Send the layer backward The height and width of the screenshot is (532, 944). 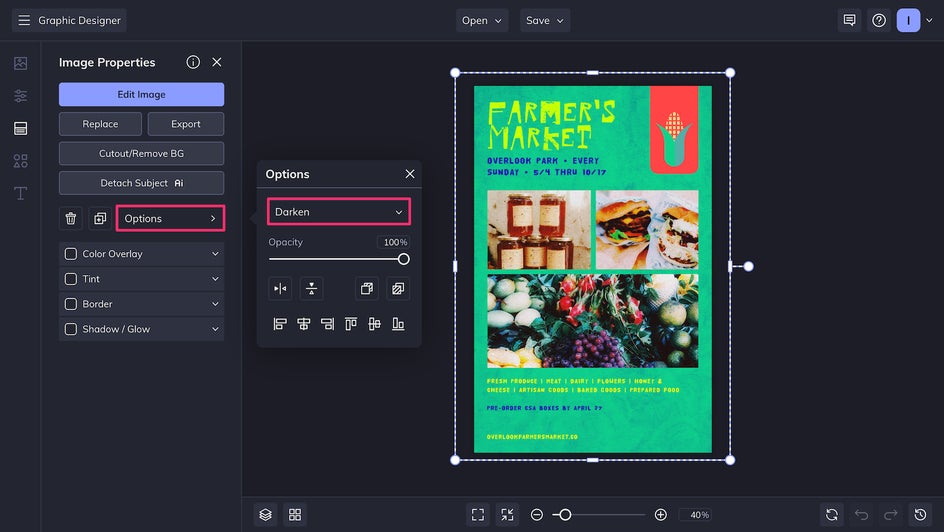[398, 289]
